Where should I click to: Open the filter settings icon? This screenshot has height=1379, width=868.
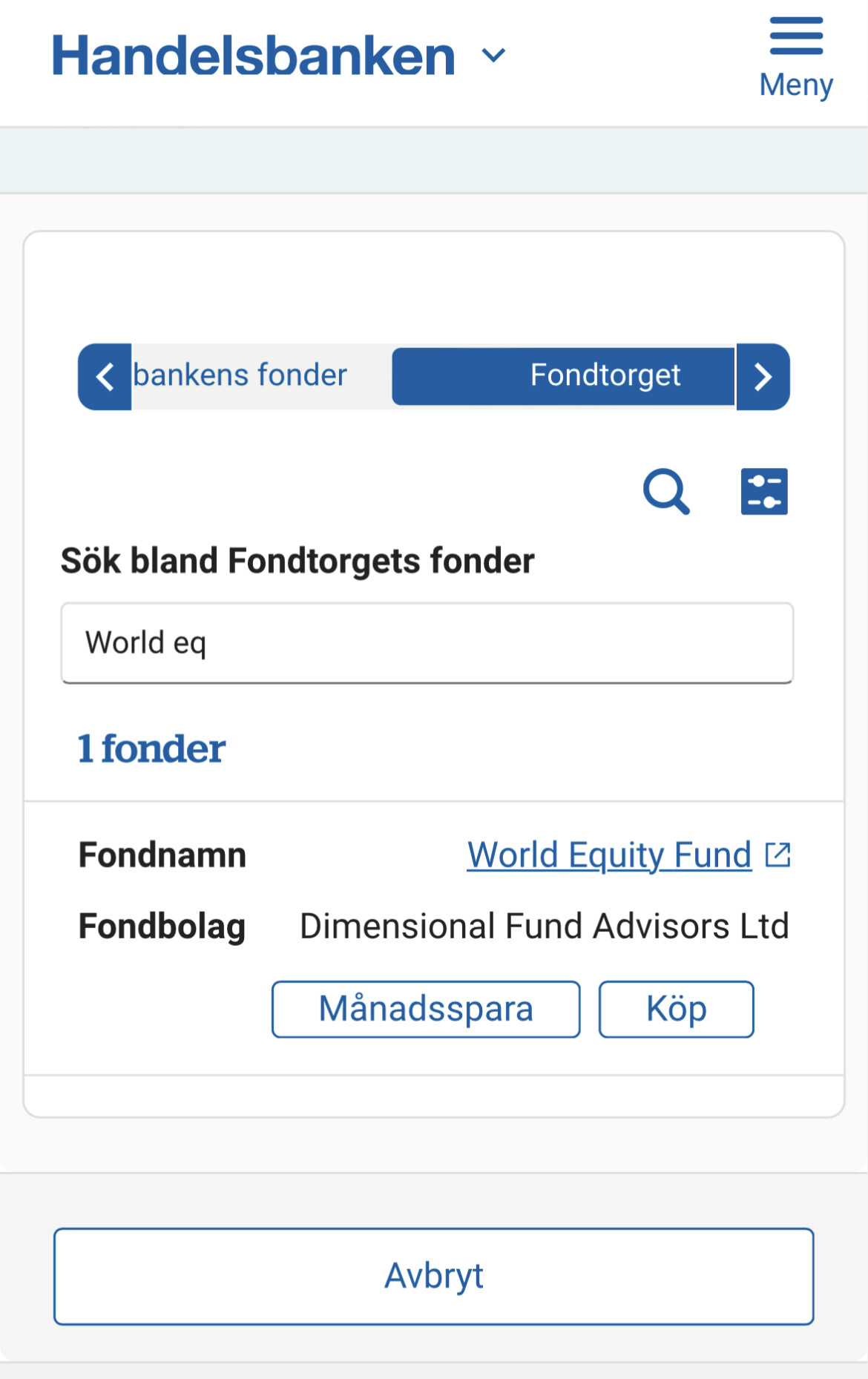pyautogui.click(x=765, y=491)
